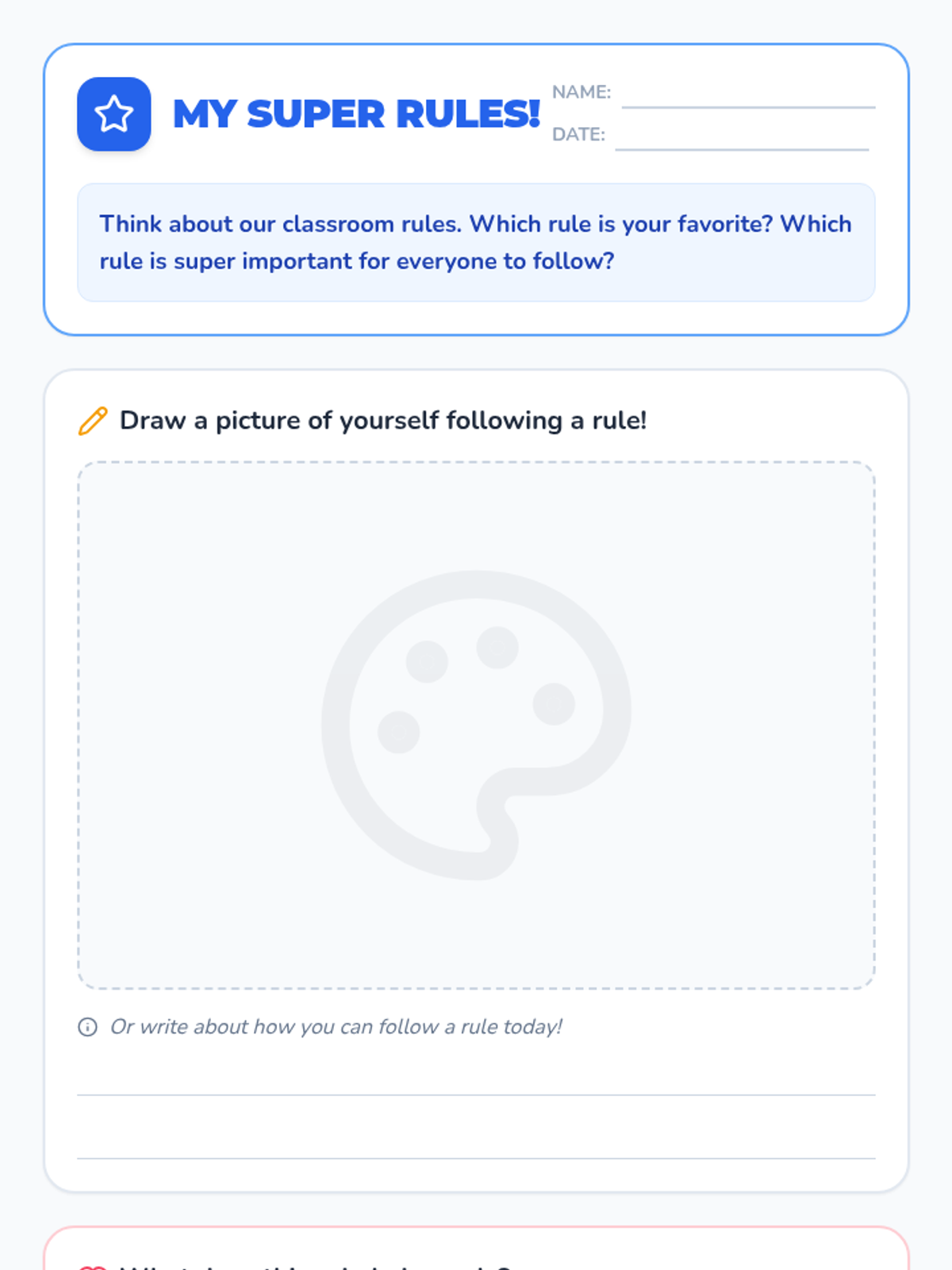
Task: Click the lowest-left paint dot on the palette
Action: click(398, 732)
